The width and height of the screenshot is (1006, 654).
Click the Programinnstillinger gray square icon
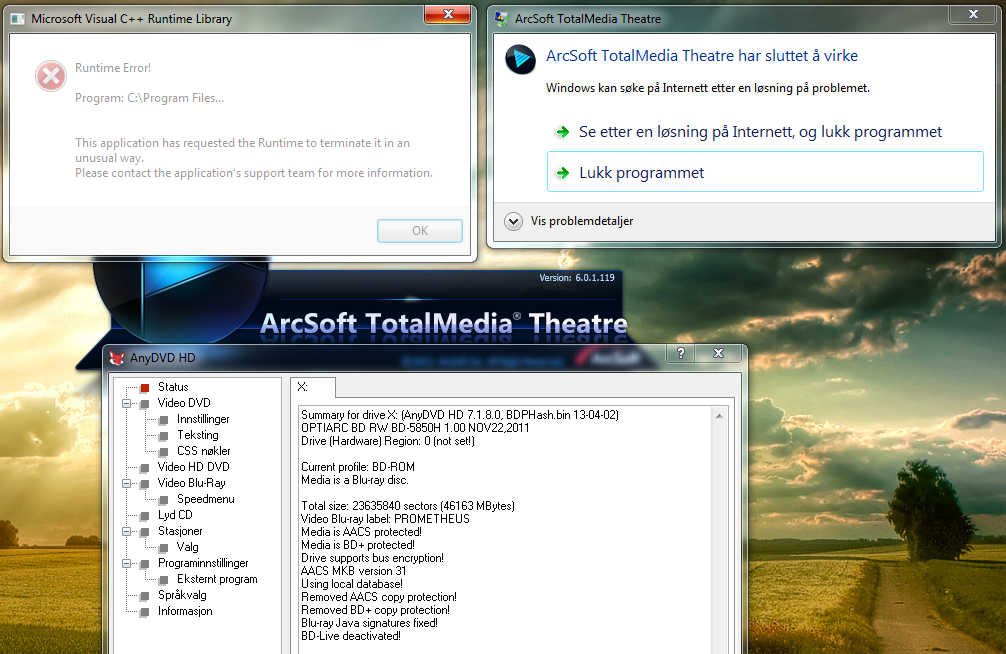[x=145, y=564]
